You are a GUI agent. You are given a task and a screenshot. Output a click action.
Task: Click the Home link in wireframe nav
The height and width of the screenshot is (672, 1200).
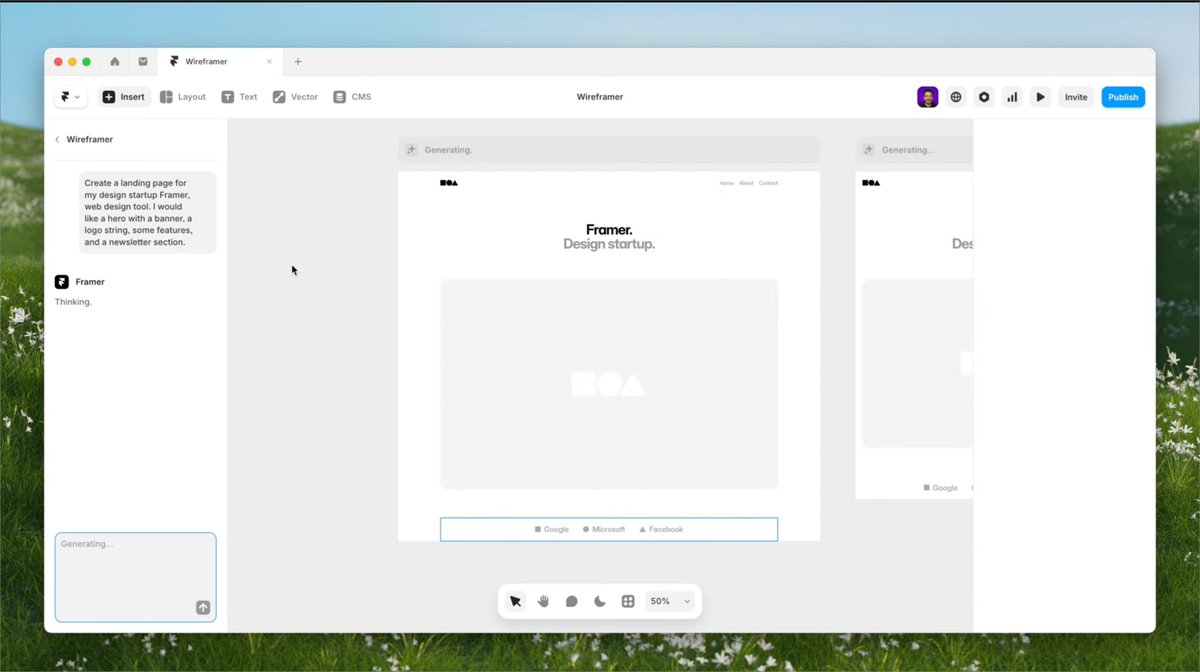(x=727, y=183)
